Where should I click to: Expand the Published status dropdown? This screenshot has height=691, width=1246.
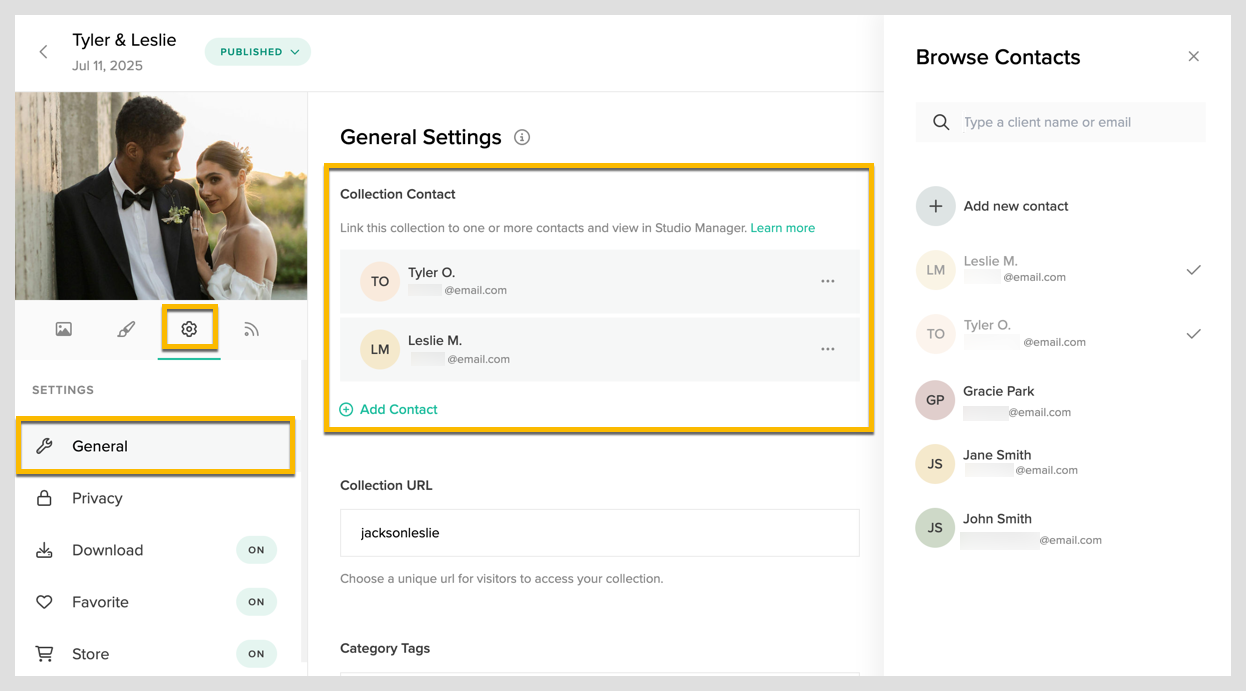[x=258, y=52]
